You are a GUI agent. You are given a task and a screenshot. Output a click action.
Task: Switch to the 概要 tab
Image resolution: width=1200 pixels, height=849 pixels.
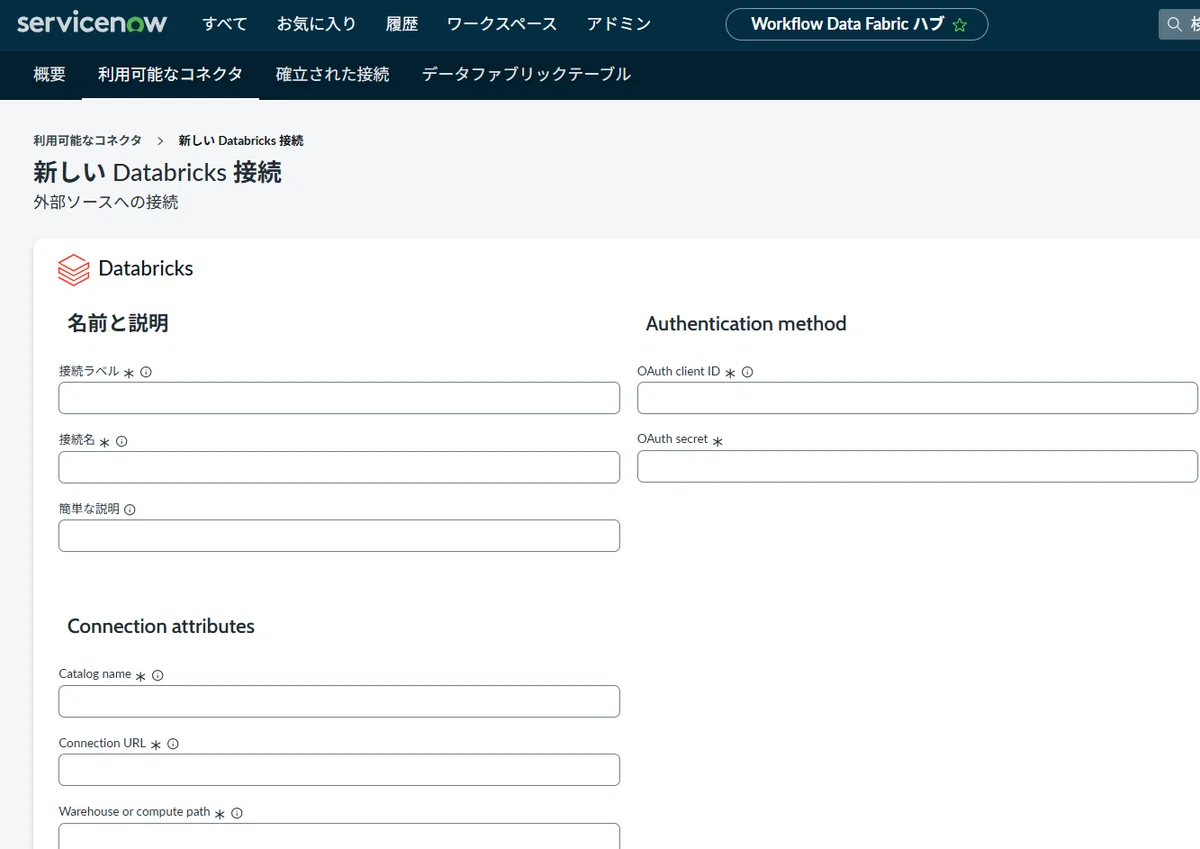click(x=49, y=74)
